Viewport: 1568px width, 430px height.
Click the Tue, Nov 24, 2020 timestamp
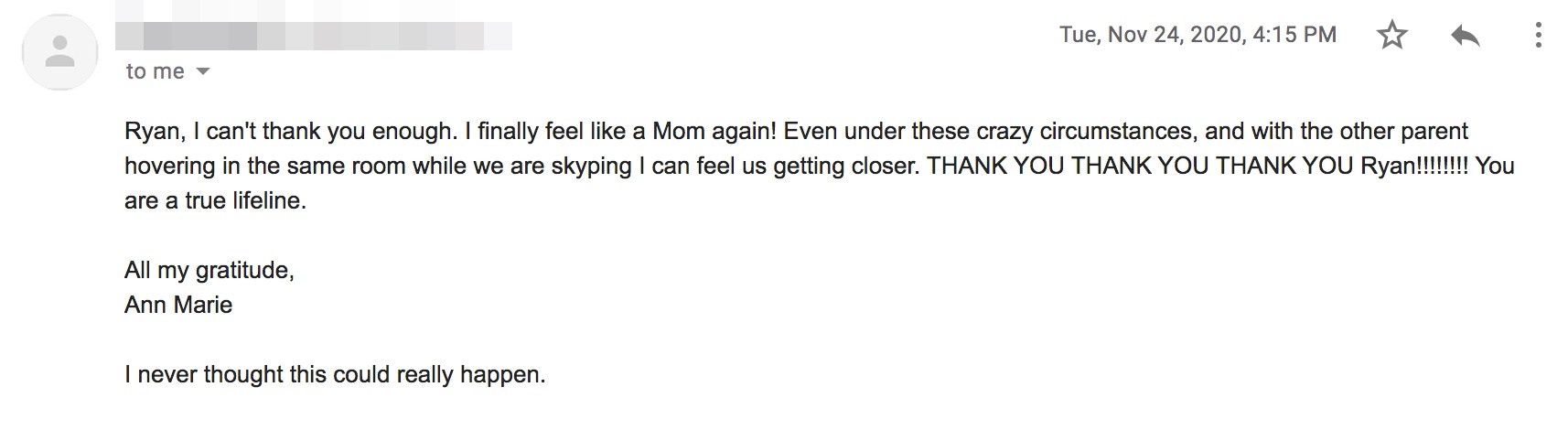1197,35
